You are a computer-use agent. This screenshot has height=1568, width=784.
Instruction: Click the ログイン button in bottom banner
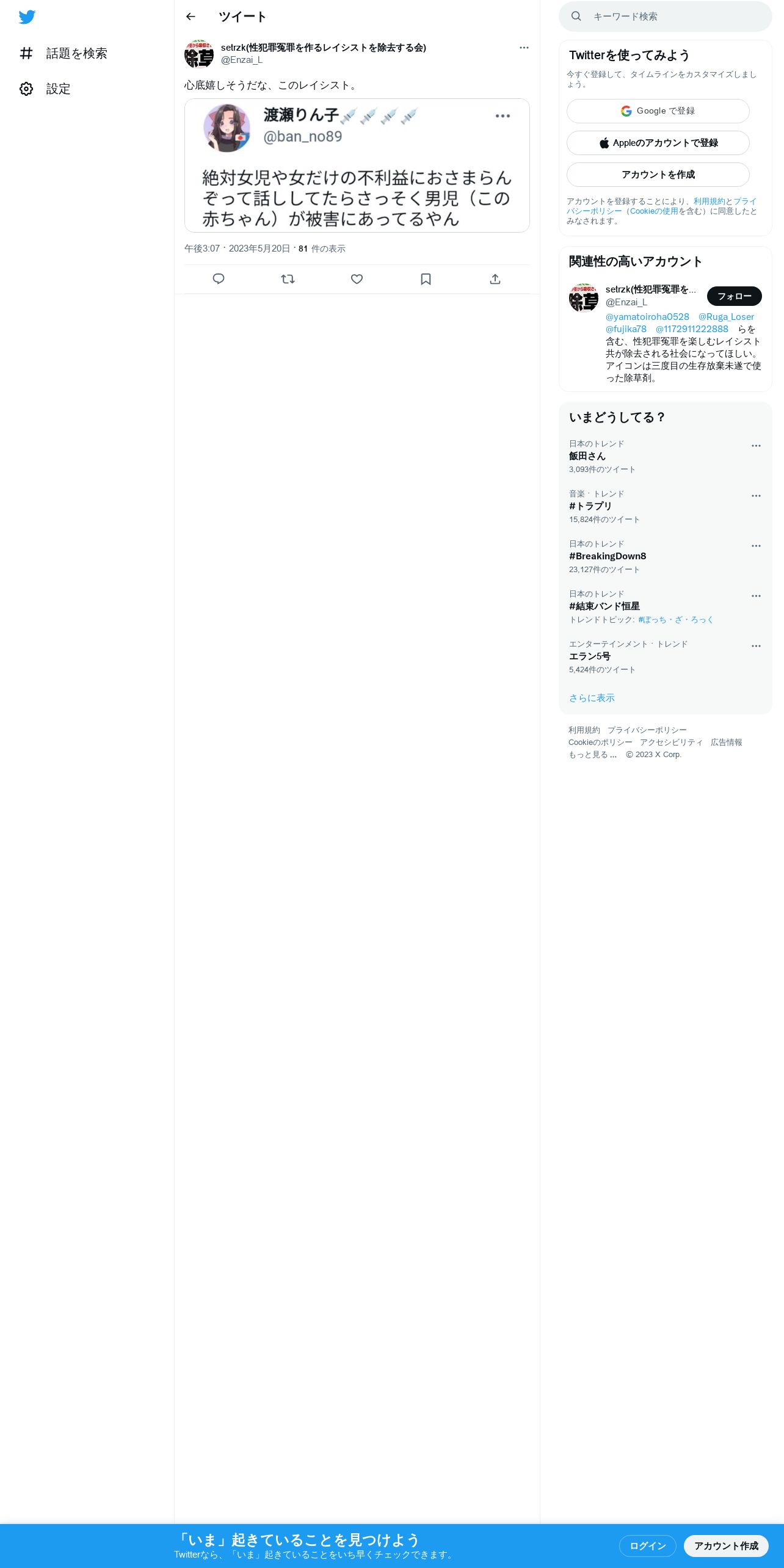[647, 1546]
